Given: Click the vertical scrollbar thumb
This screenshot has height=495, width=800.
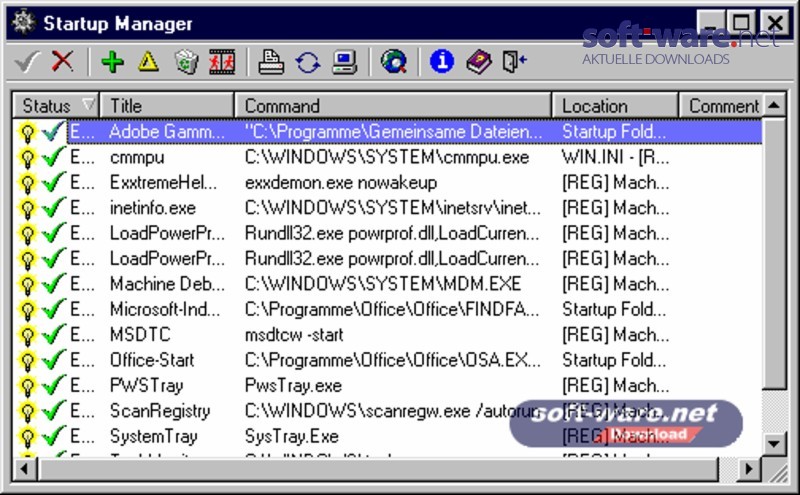Looking at the screenshot, I should tap(774, 254).
